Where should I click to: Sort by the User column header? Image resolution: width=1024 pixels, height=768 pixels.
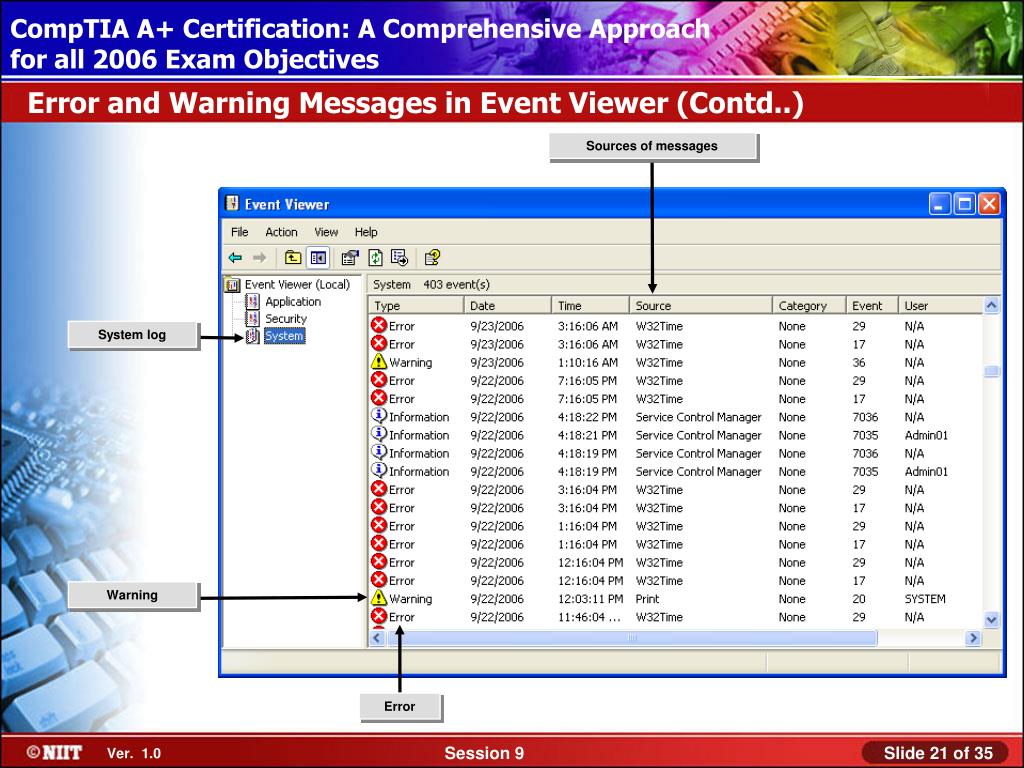941,306
